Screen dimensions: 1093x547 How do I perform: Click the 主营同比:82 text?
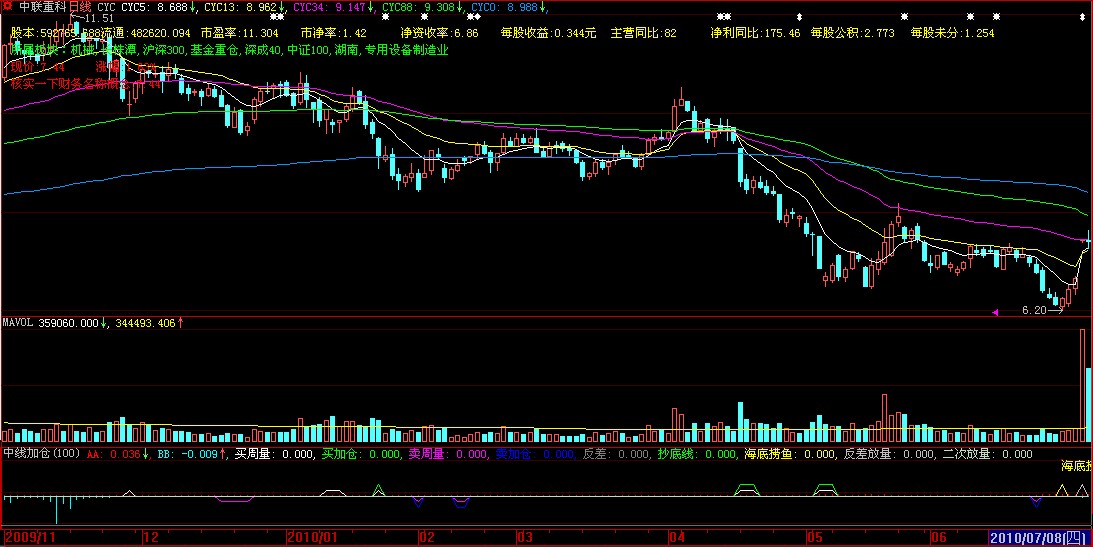643,33
